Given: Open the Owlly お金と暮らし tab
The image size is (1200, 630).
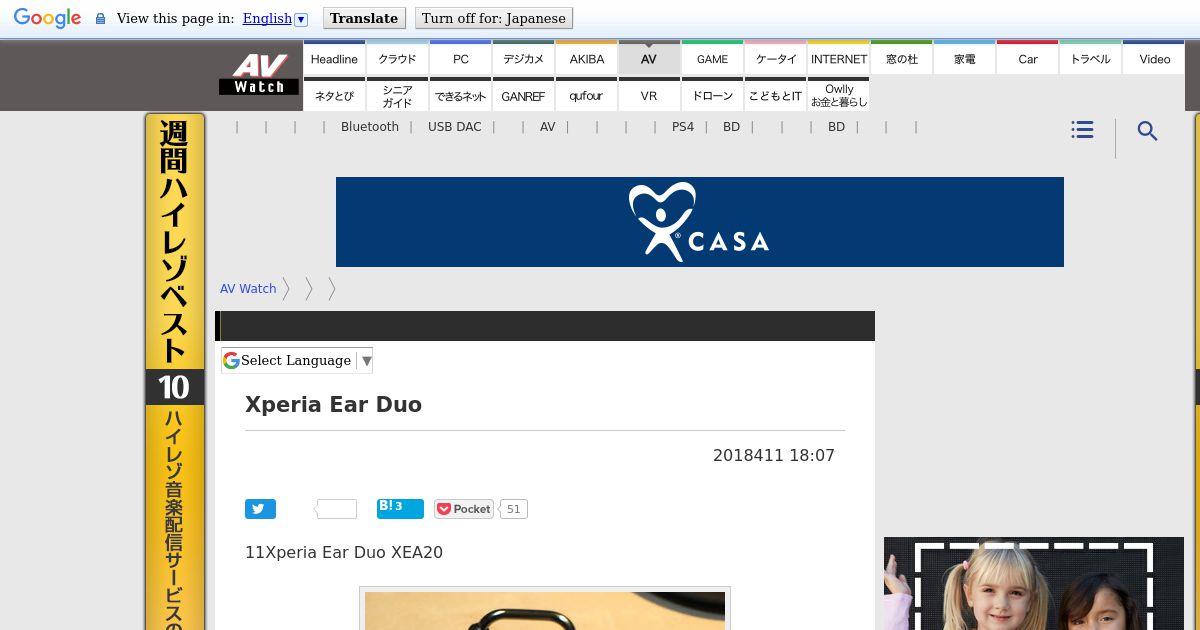Looking at the screenshot, I should pos(839,95).
